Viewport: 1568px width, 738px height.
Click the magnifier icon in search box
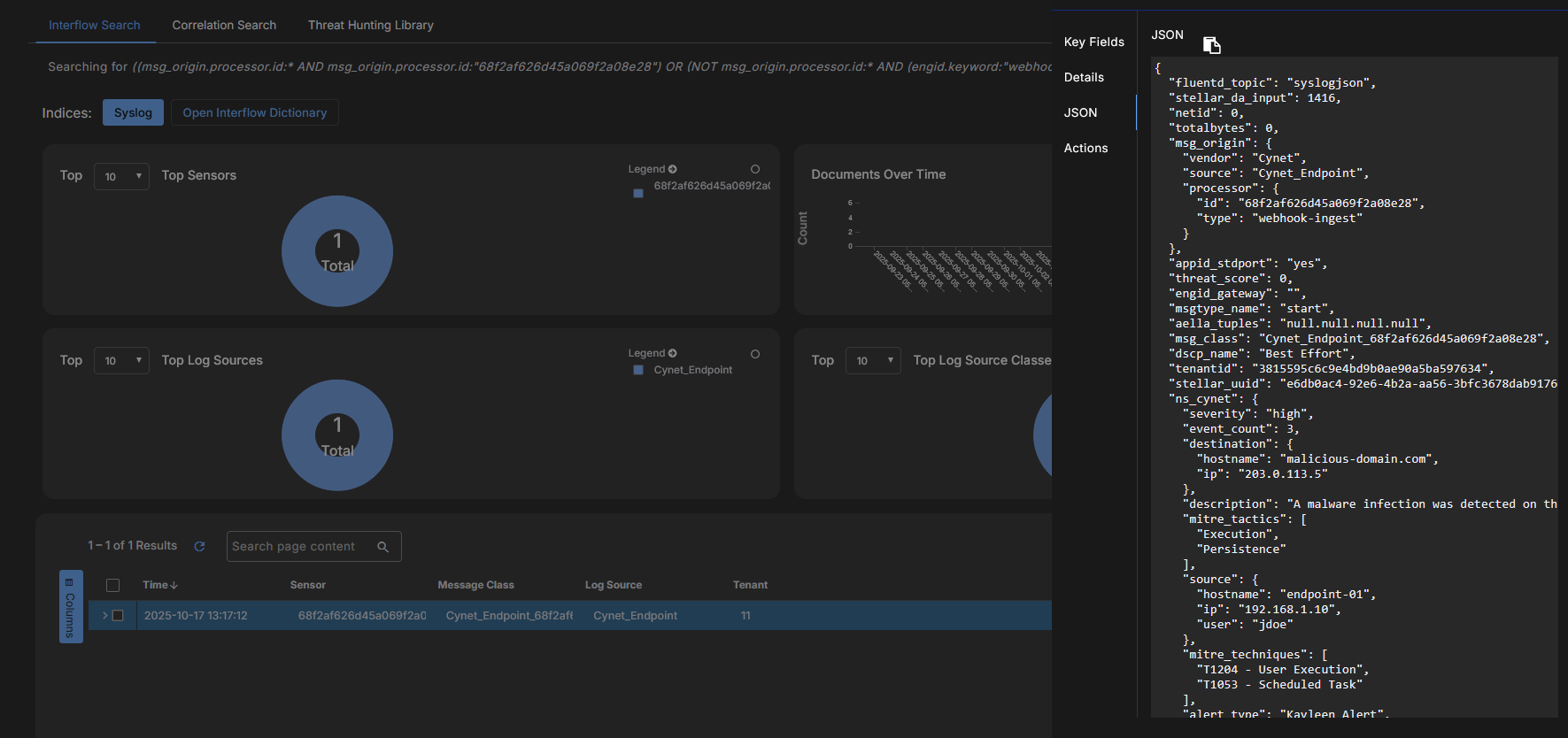click(383, 547)
